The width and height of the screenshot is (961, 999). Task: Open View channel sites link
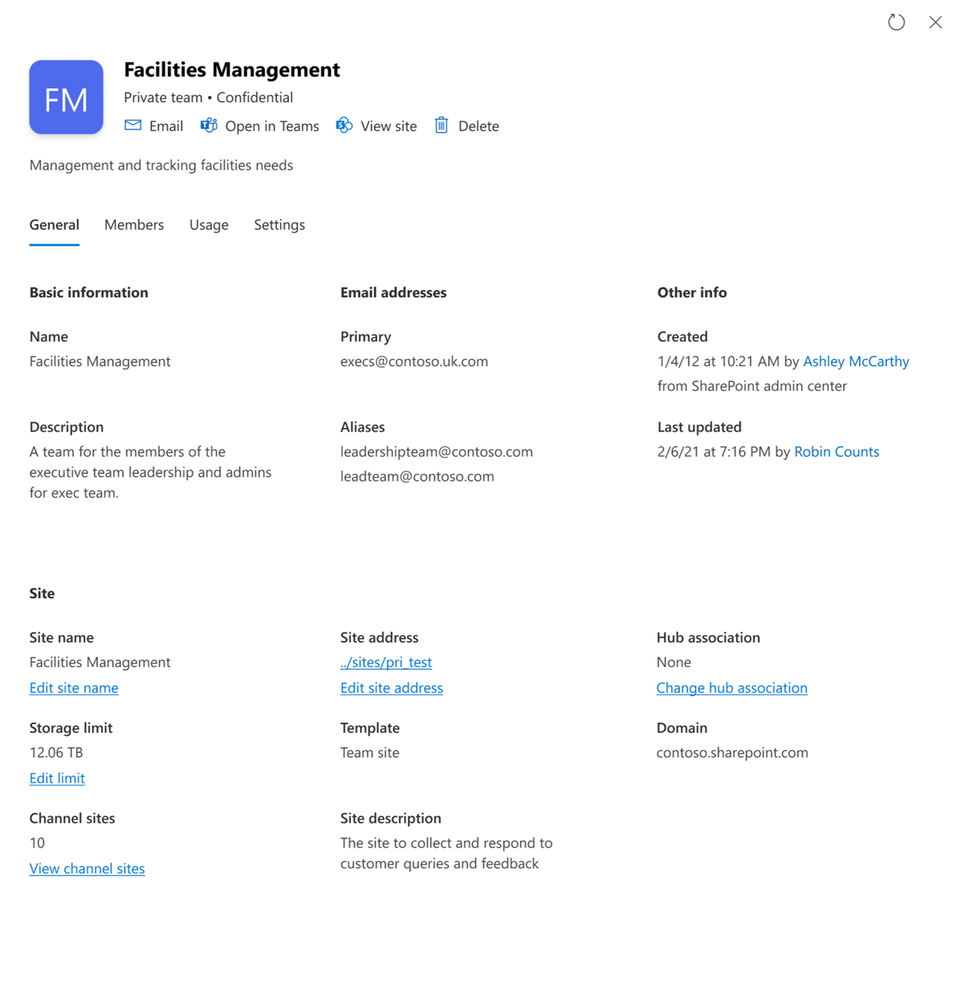pyautogui.click(x=87, y=869)
